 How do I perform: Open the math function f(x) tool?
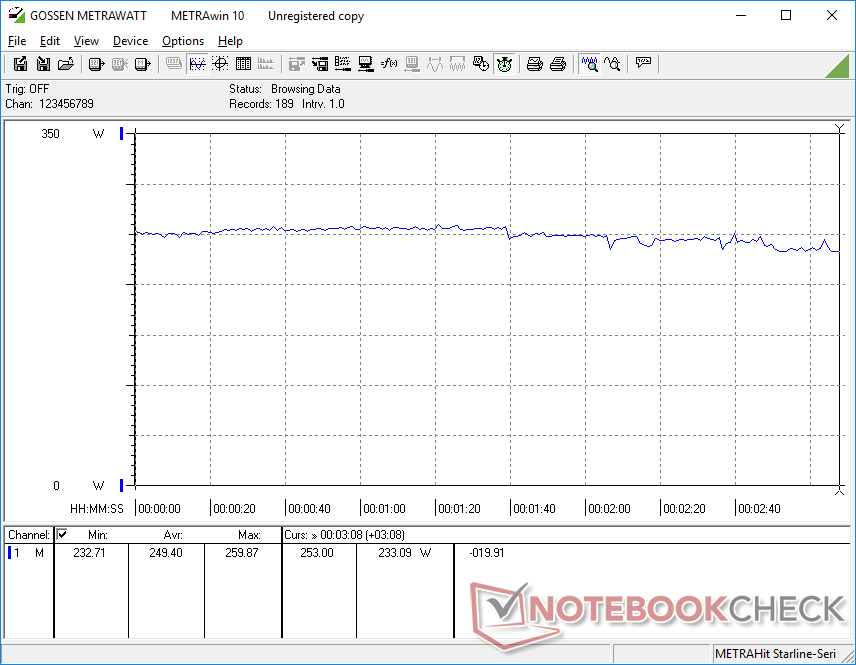pos(389,64)
